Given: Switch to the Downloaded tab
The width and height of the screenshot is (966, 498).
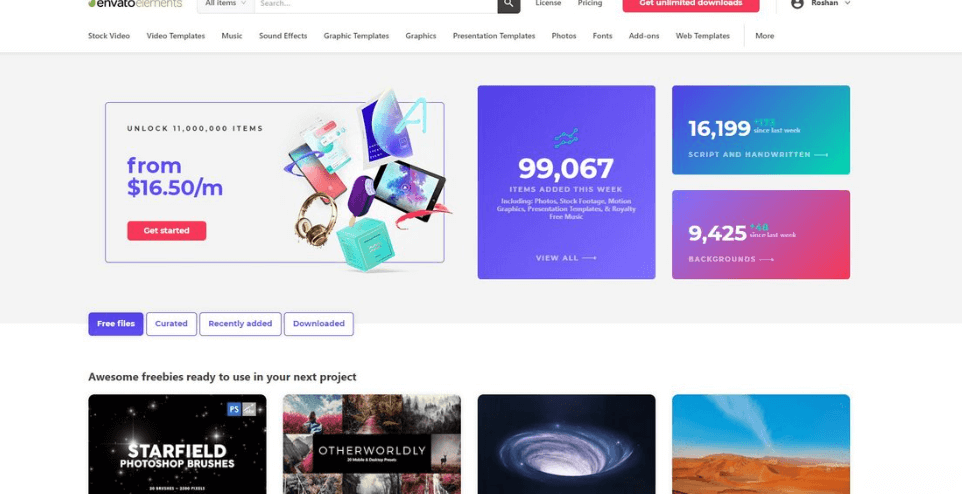Looking at the screenshot, I should tap(319, 324).
